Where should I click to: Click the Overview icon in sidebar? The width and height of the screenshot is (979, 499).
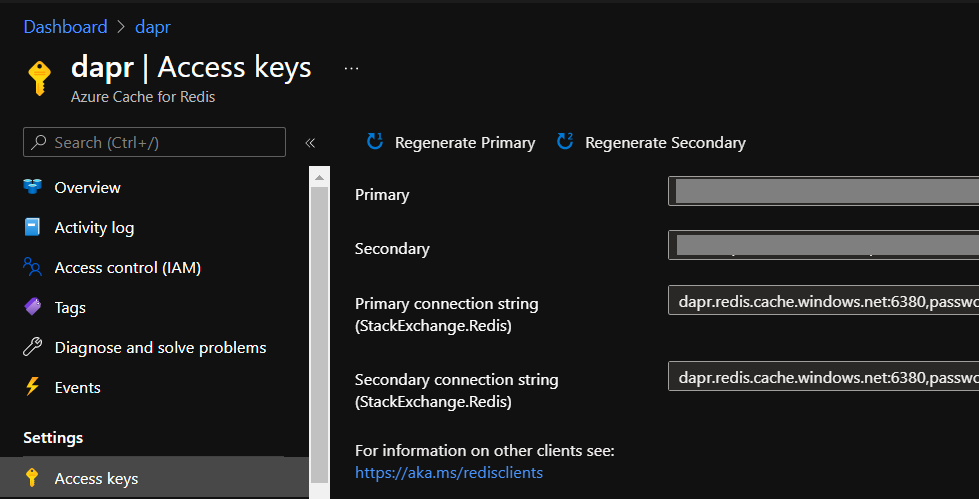pyautogui.click(x=33, y=187)
